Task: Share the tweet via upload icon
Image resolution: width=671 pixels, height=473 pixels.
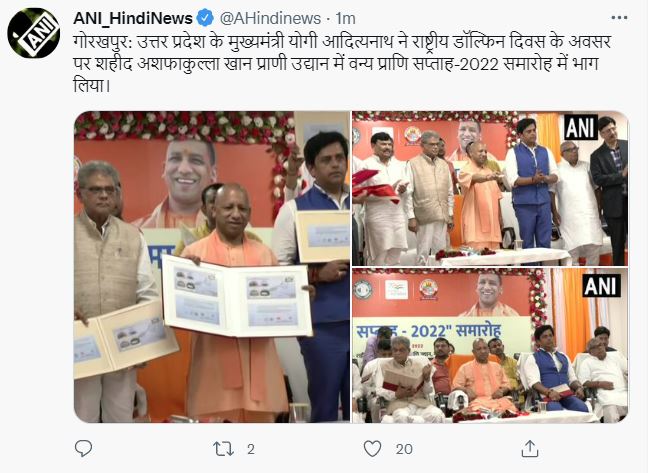Action: click(529, 448)
